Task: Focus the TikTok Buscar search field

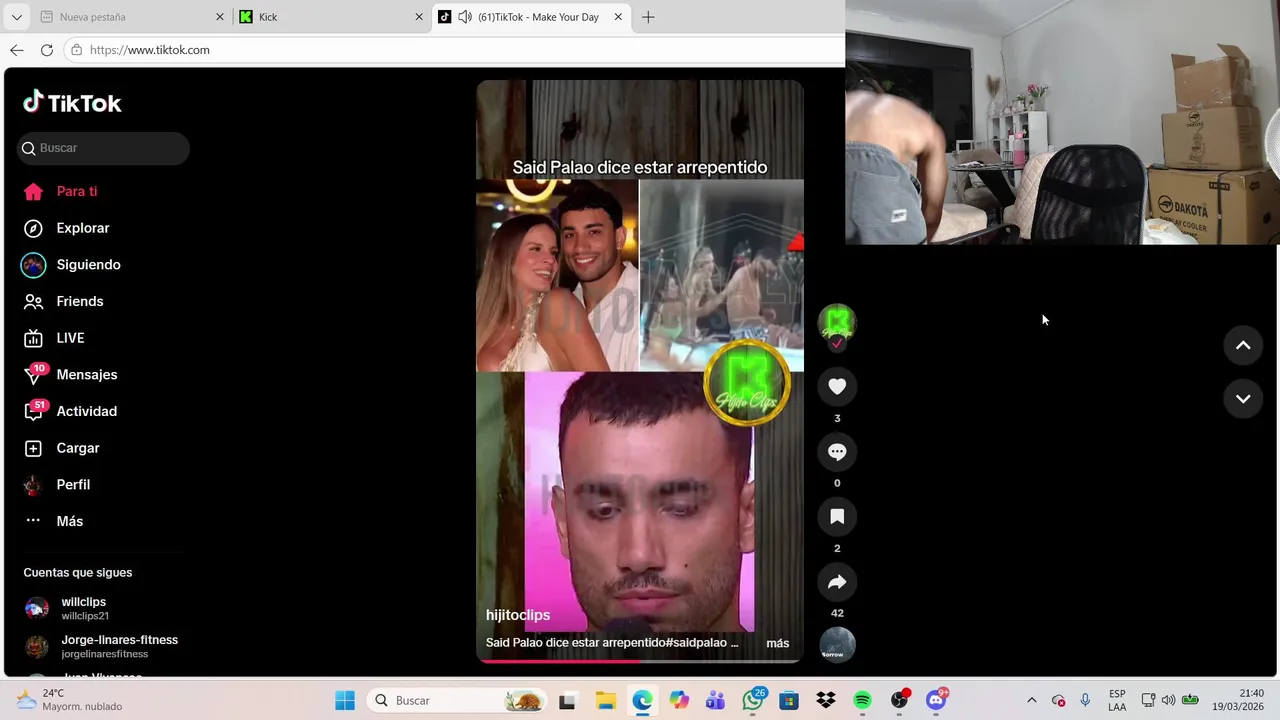Action: 103,148
